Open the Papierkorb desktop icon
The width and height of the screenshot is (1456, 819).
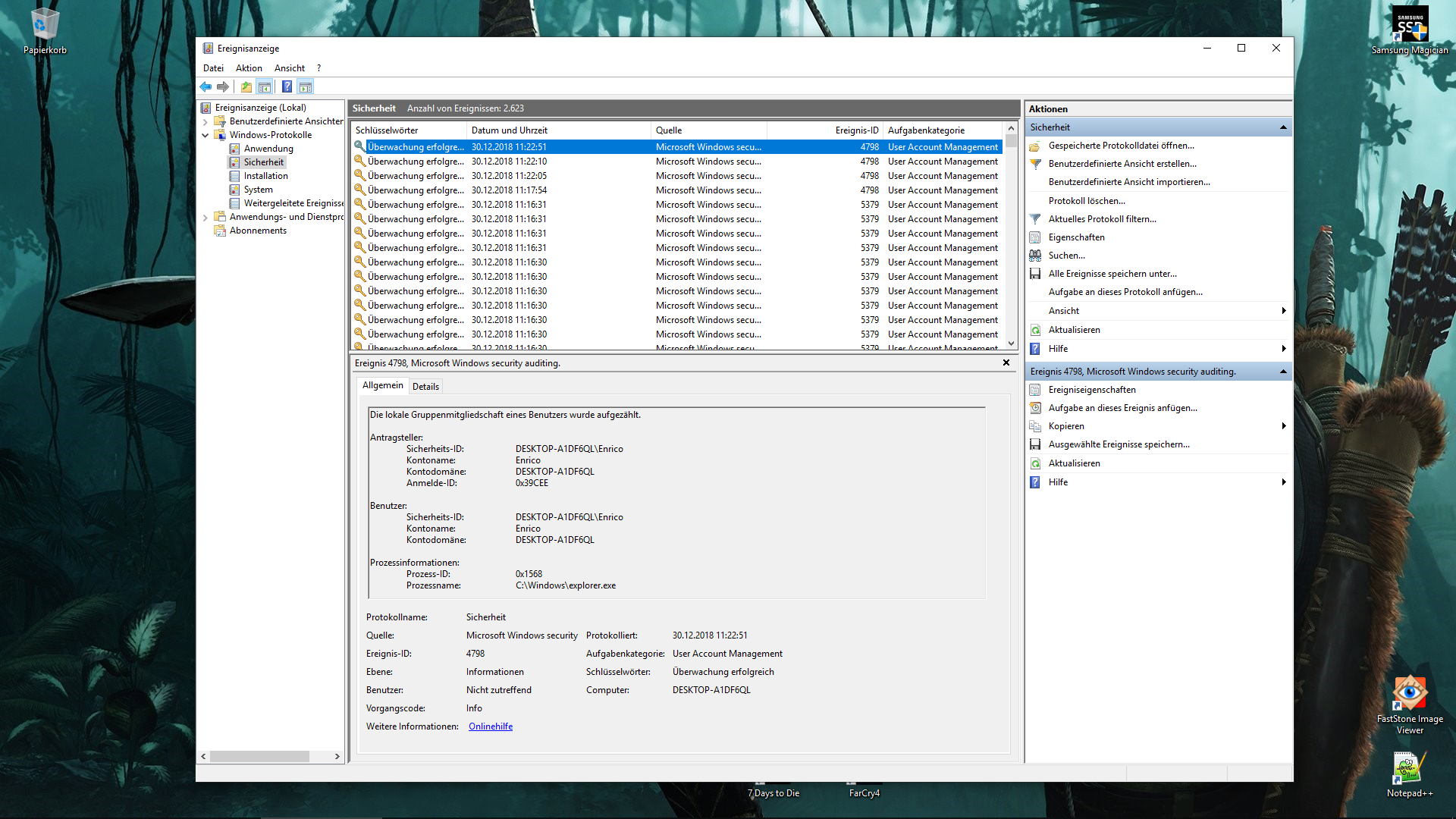pos(45,30)
